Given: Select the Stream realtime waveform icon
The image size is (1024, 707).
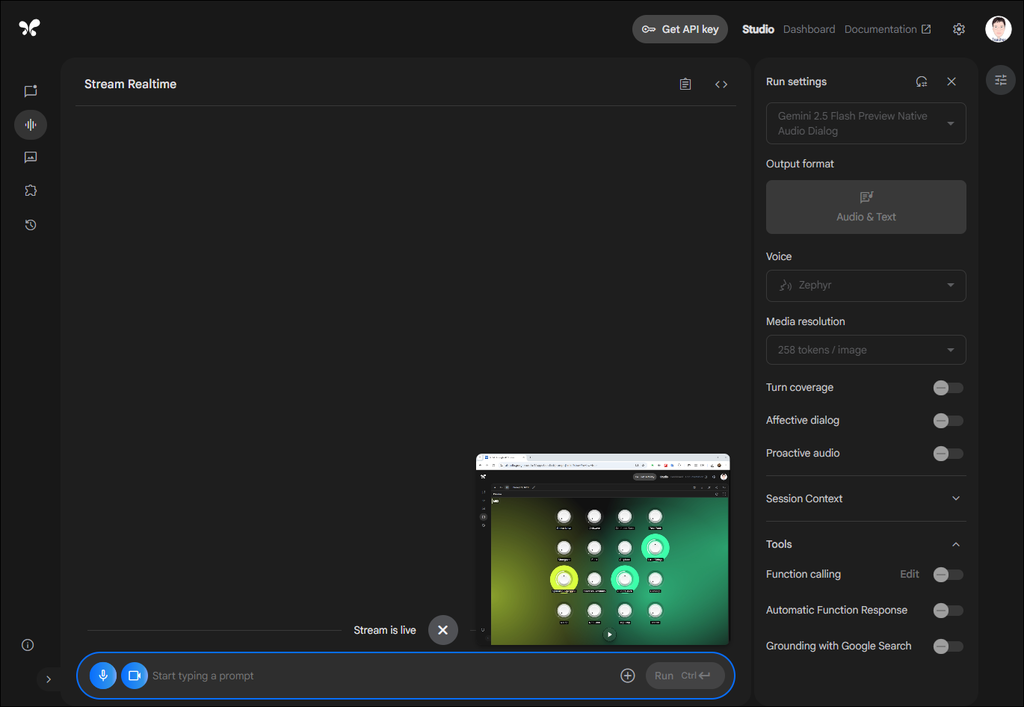Looking at the screenshot, I should point(31,124).
